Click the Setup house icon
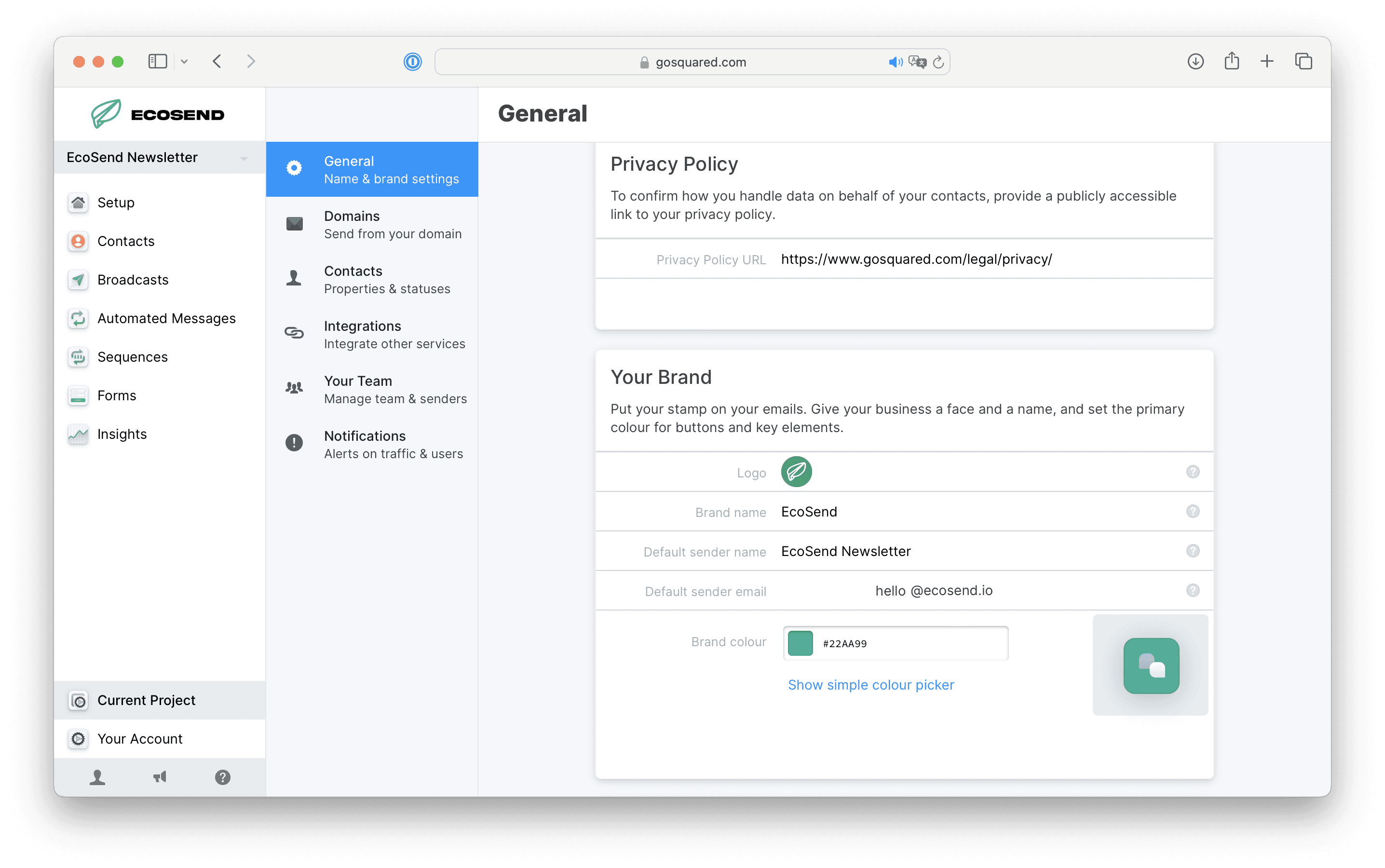The height and width of the screenshot is (868, 1385). click(78, 203)
